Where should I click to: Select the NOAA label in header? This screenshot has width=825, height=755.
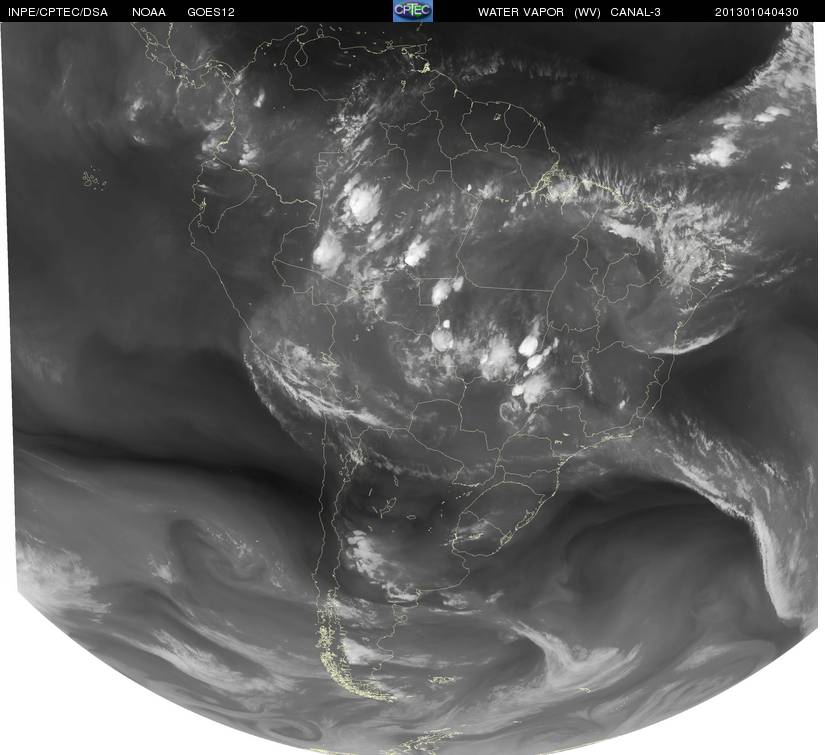pos(149,12)
